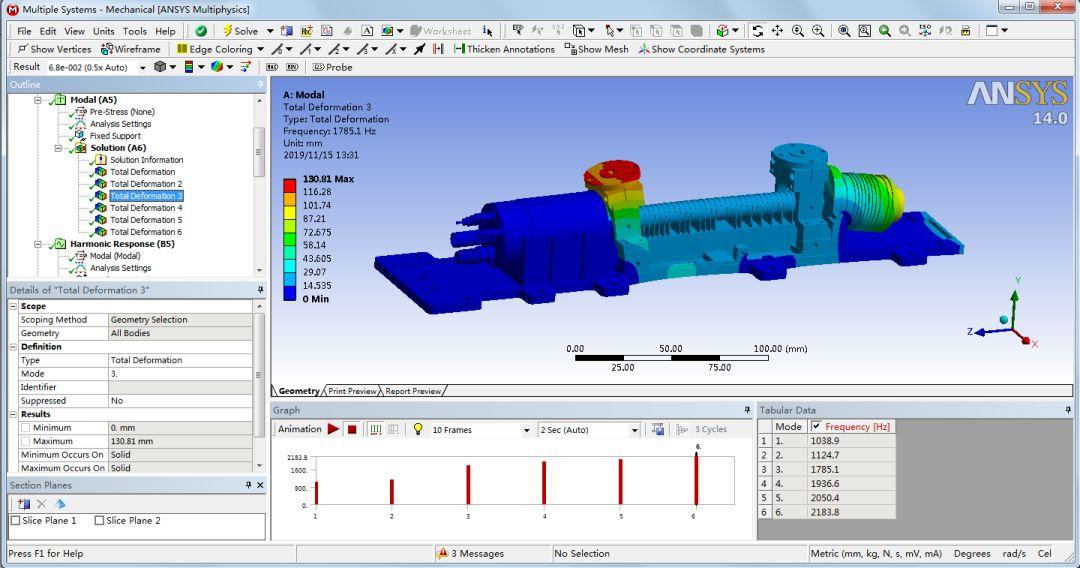Collapse the Modal (A5) tree node
Image resolution: width=1080 pixels, height=568 pixels.
[x=39, y=100]
